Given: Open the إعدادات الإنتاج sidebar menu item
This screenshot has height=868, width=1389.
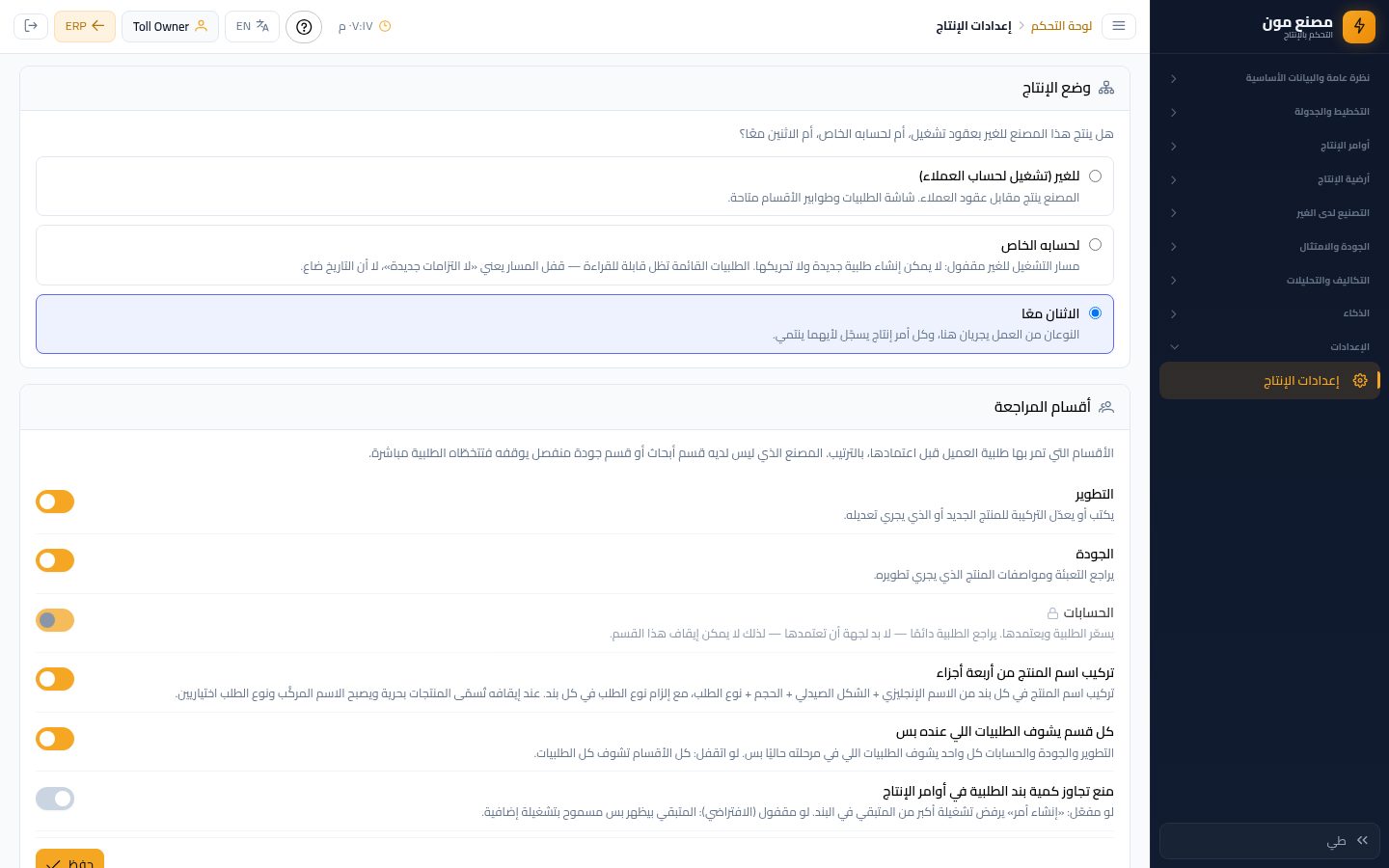Looking at the screenshot, I should (1269, 381).
